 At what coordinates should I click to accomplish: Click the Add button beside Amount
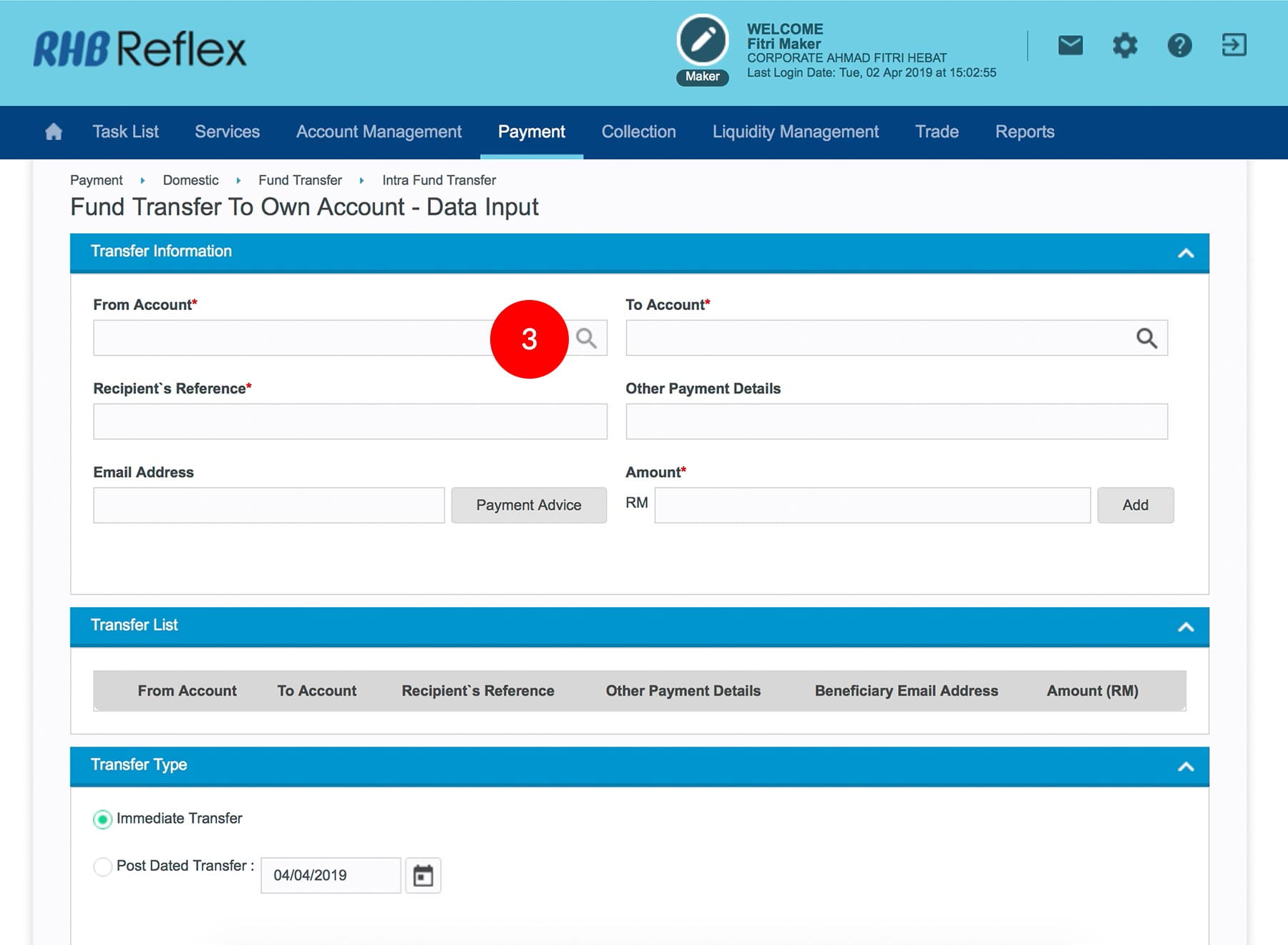1135,505
